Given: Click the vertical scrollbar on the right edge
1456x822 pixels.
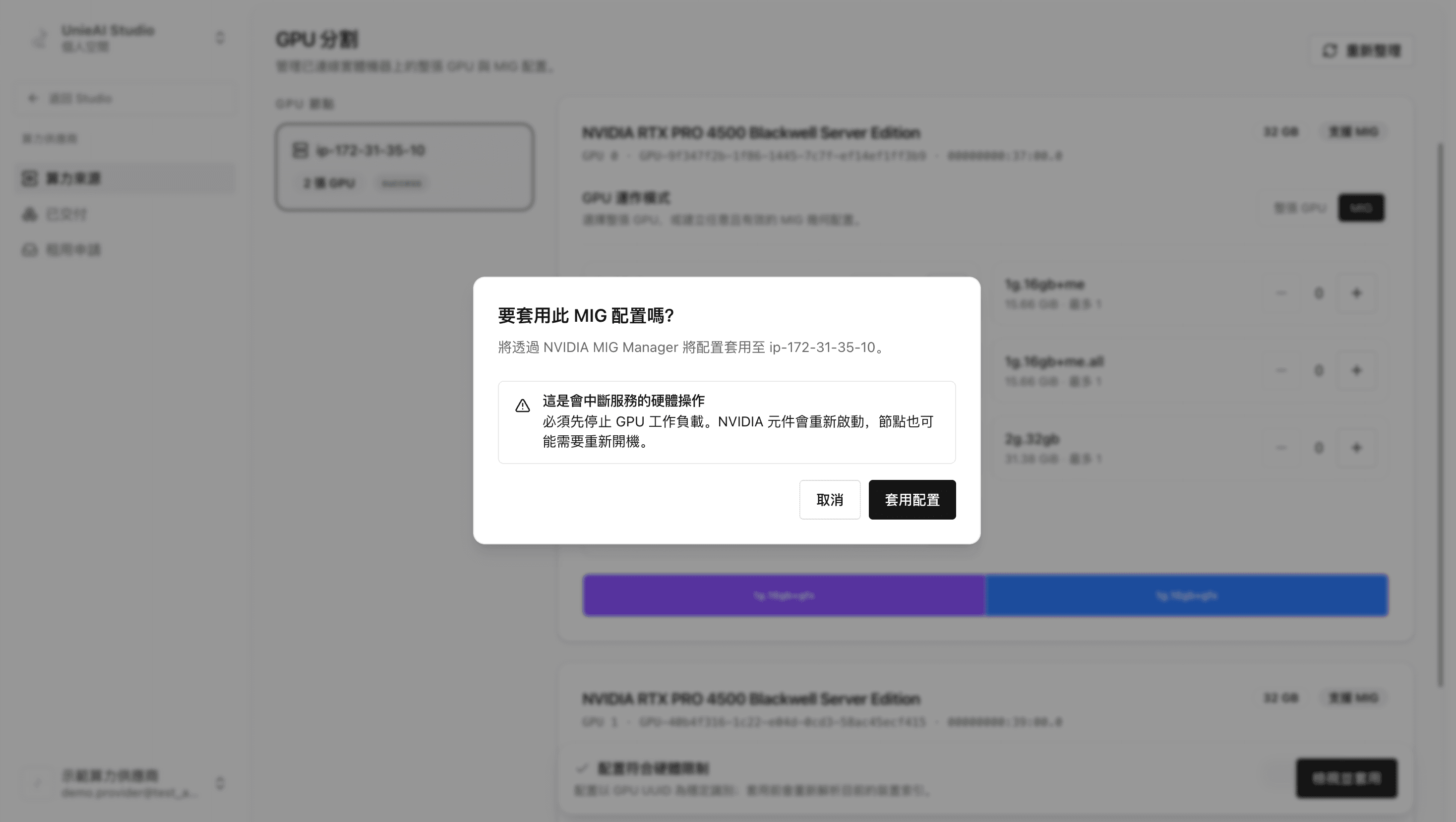Looking at the screenshot, I should click(1440, 415).
